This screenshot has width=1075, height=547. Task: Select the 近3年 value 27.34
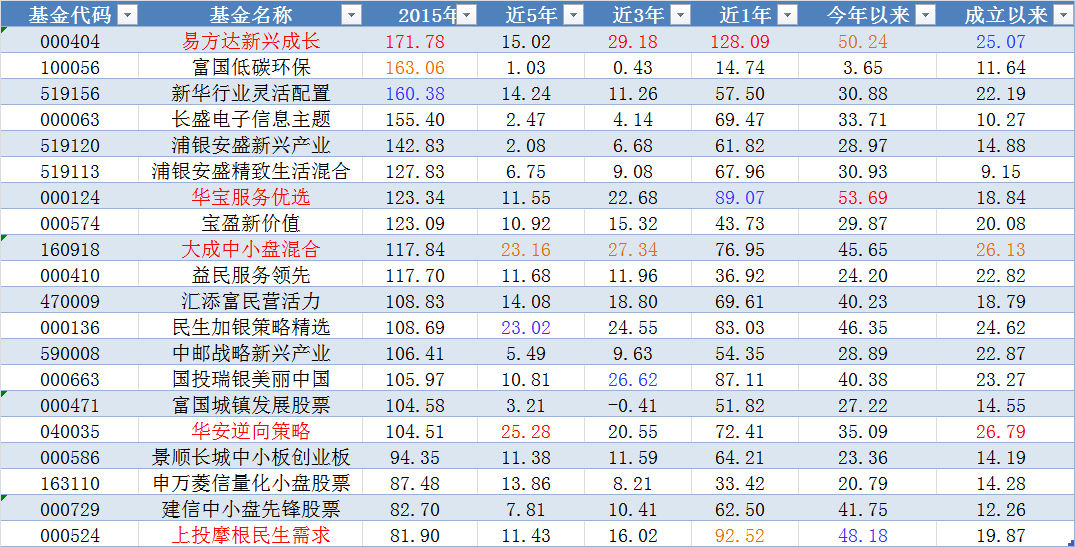633,250
